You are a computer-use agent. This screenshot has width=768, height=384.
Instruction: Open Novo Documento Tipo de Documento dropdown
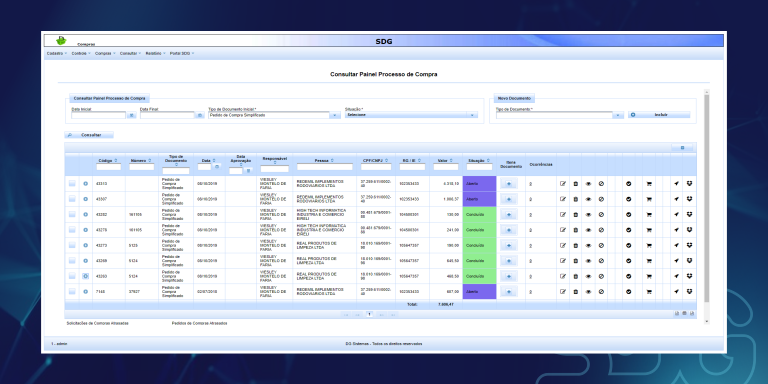click(618, 115)
